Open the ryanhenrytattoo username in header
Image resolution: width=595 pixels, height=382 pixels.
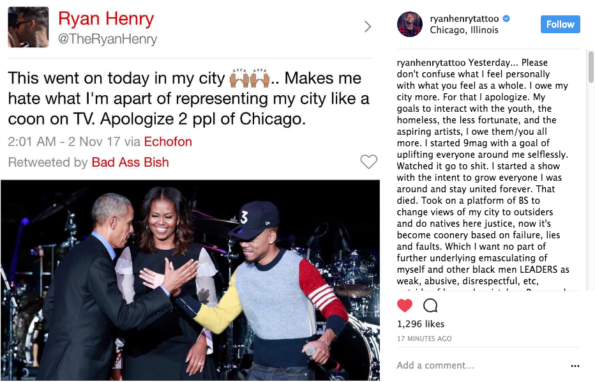464,19
